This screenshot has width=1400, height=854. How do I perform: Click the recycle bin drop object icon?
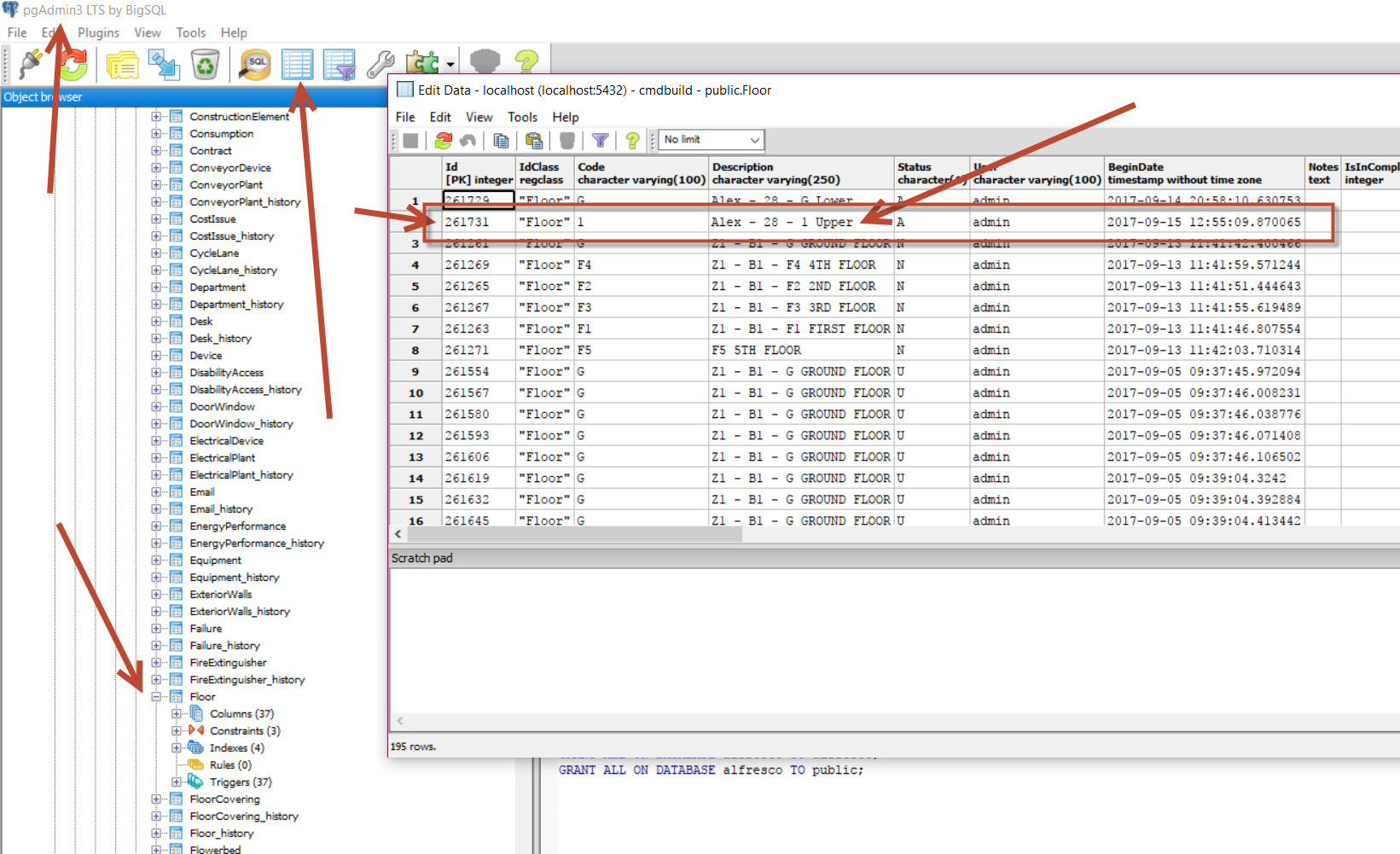pyautogui.click(x=205, y=65)
